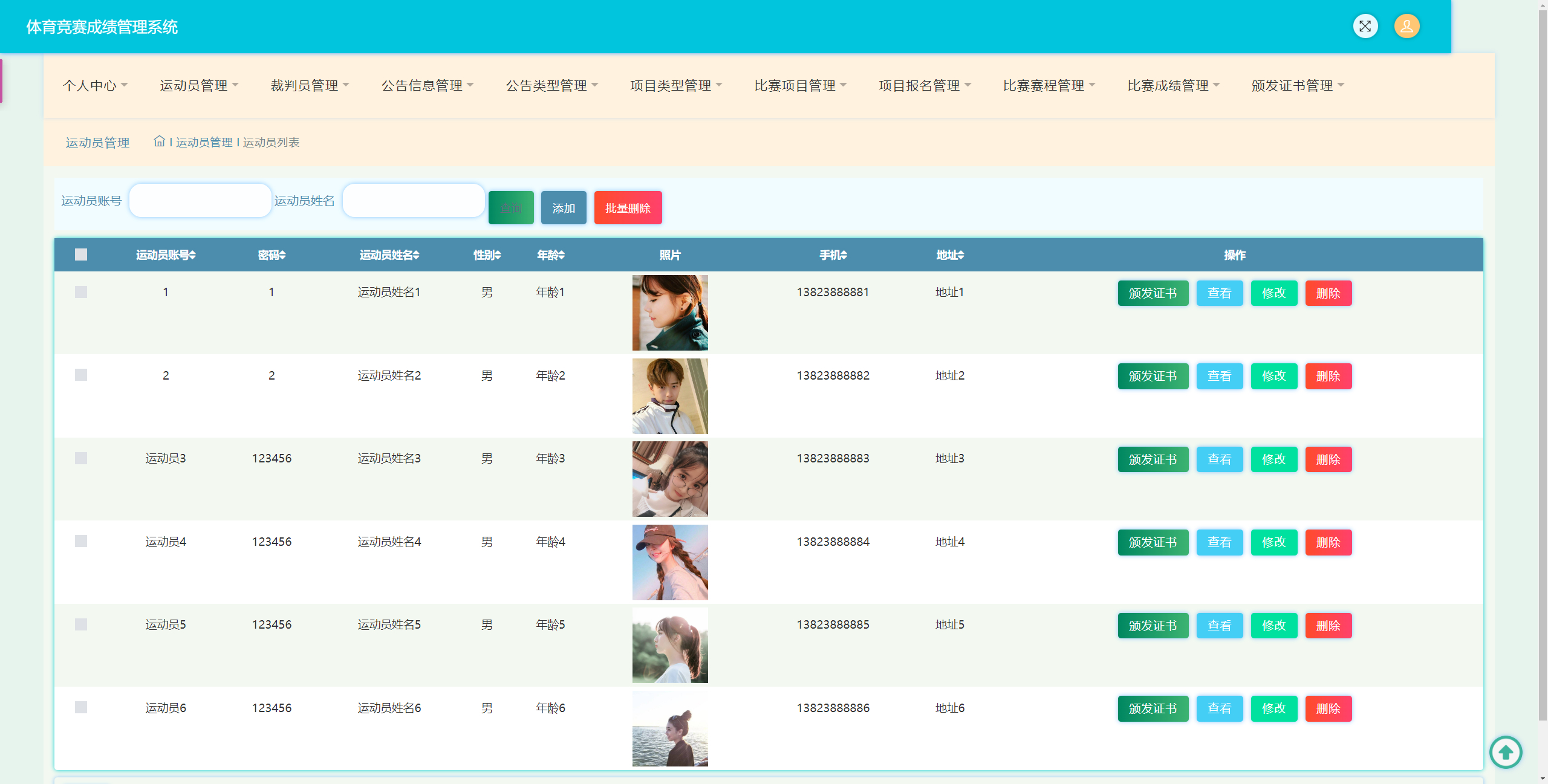Toggle the select-all checkbox in table header
1548x784 pixels.
point(81,254)
